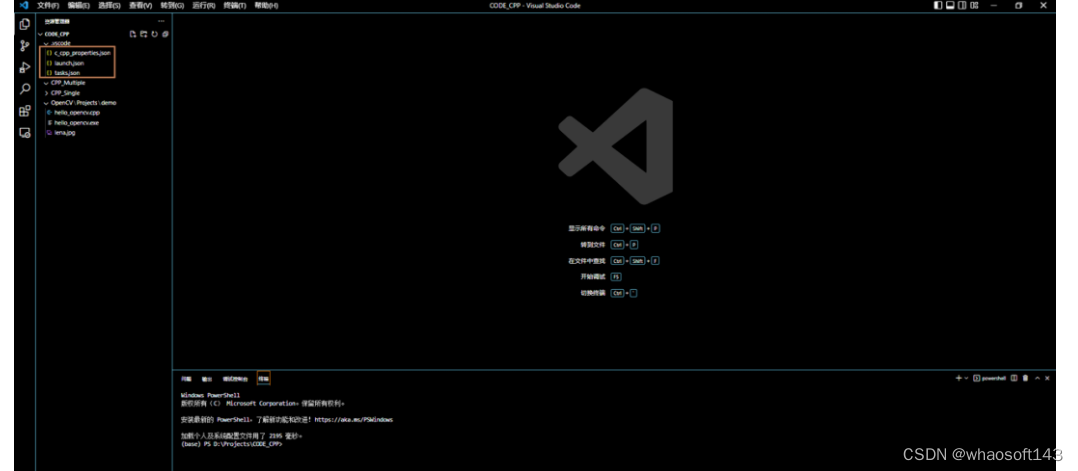Image resolution: width=1078 pixels, height=471 pixels.
Task: Toggle primary side bar layout button
Action: (x=938, y=5)
